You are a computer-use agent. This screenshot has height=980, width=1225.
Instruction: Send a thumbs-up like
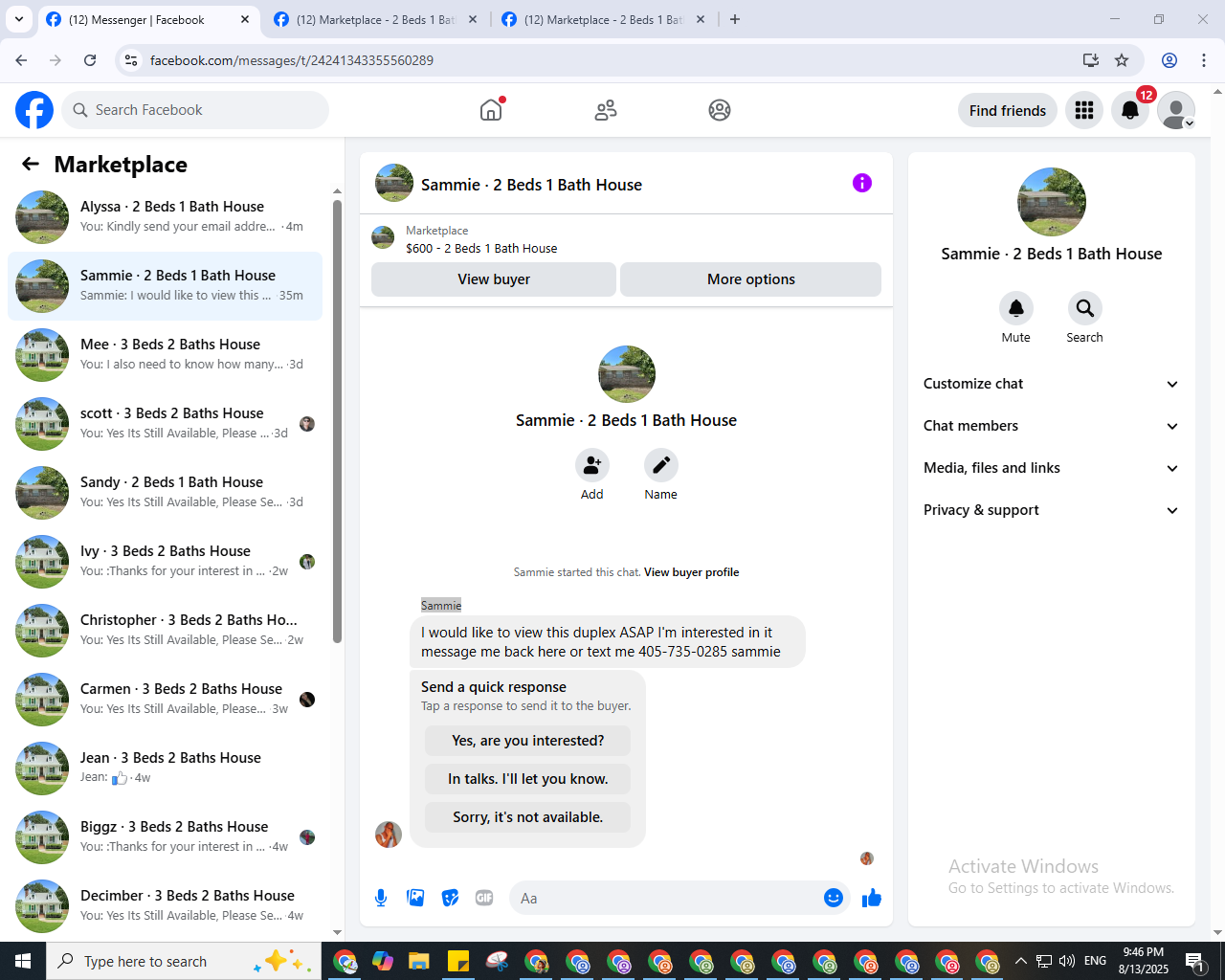pyautogui.click(x=872, y=898)
